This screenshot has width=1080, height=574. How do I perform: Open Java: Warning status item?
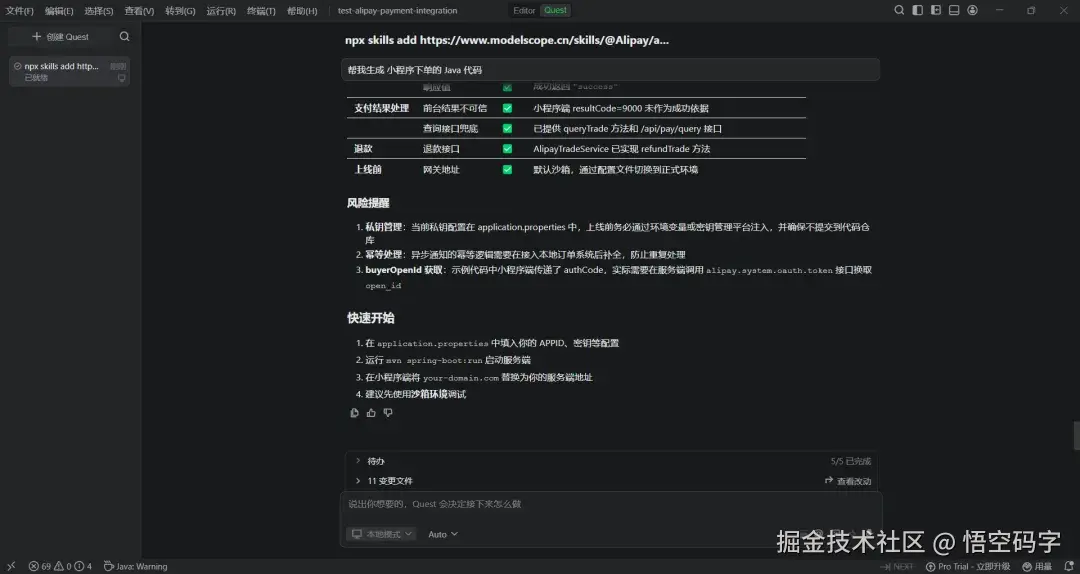pyautogui.click(x=136, y=566)
